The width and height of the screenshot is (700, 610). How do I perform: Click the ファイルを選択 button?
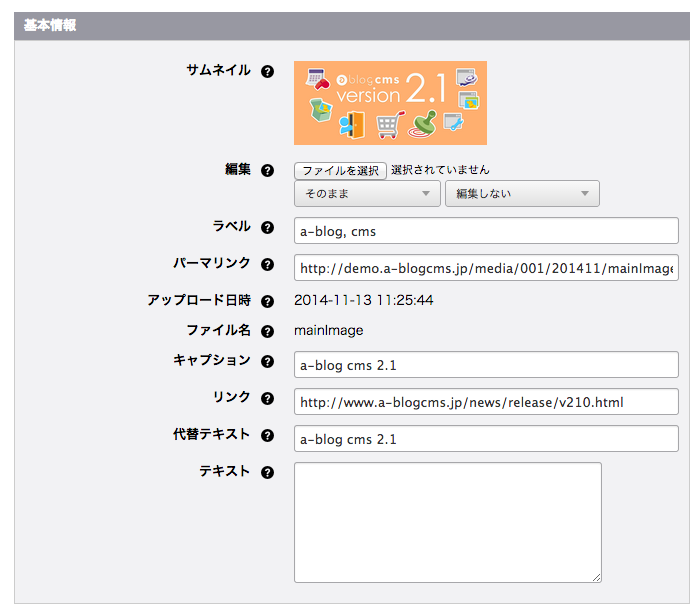tap(340, 171)
